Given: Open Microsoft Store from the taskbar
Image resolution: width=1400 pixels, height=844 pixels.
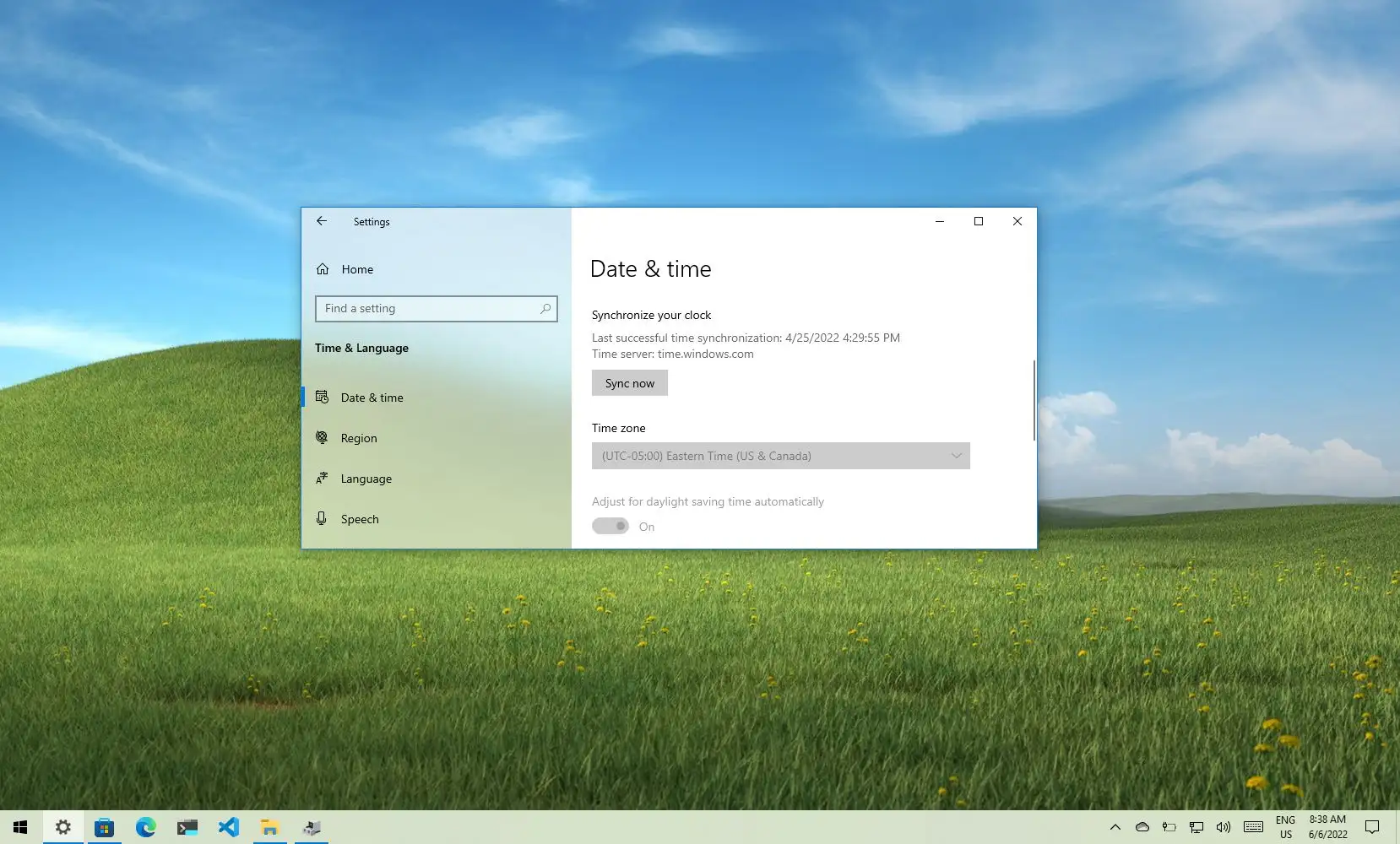Looking at the screenshot, I should pyautogui.click(x=104, y=827).
